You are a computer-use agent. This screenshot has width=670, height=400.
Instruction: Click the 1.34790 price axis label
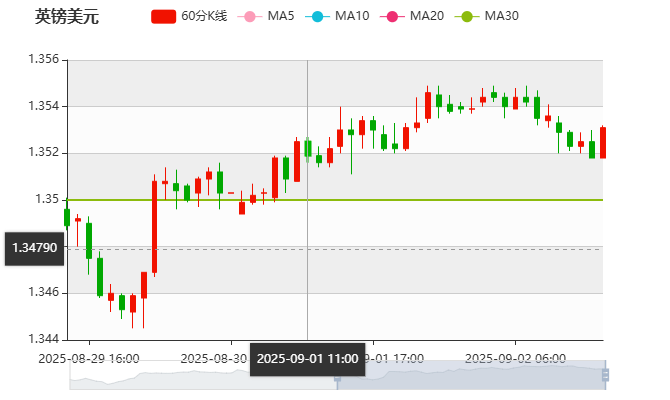pyautogui.click(x=34, y=246)
